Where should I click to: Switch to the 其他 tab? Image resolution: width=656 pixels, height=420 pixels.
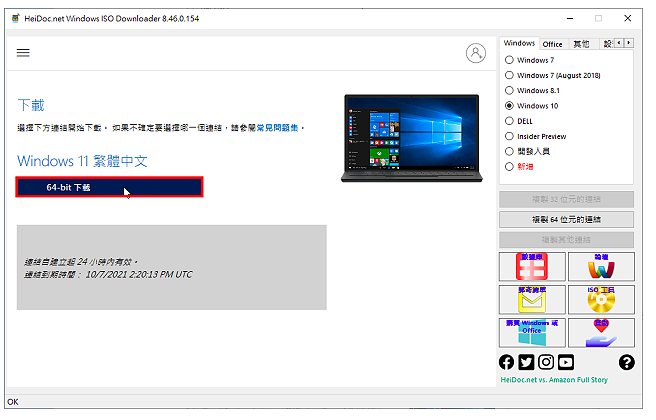coord(581,44)
